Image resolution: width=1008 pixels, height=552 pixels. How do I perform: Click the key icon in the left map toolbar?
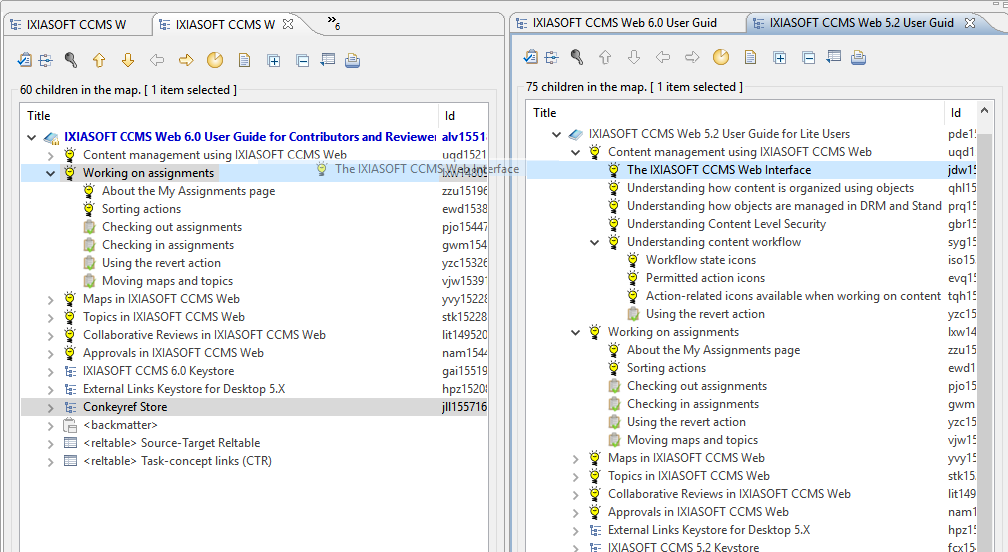coord(71,60)
